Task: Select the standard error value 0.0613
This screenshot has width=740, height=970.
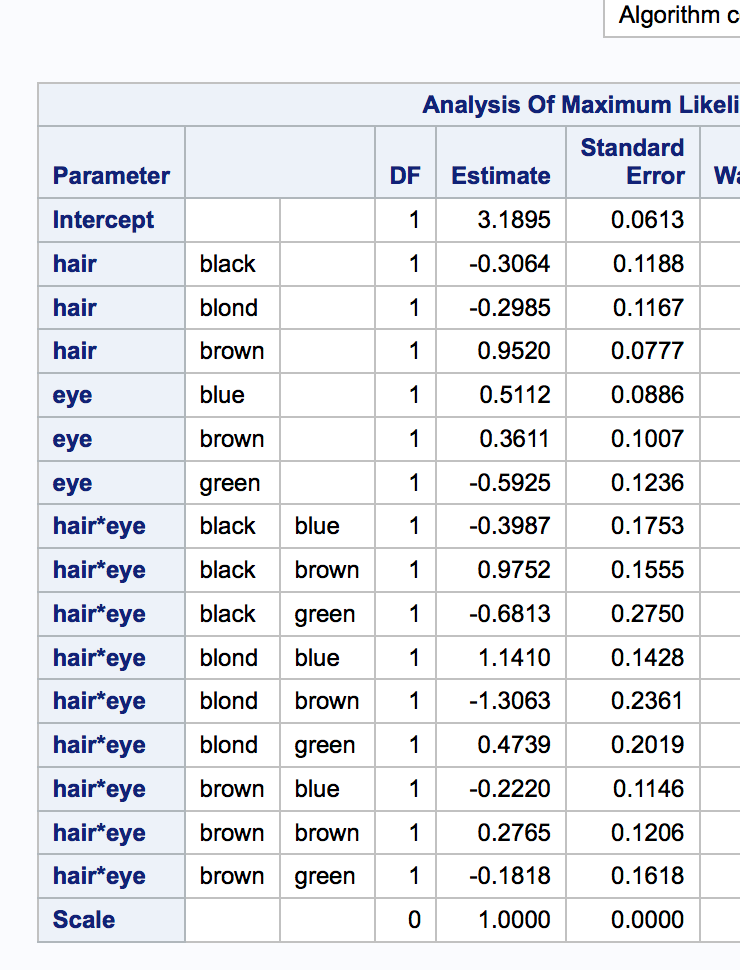Action: tap(648, 220)
